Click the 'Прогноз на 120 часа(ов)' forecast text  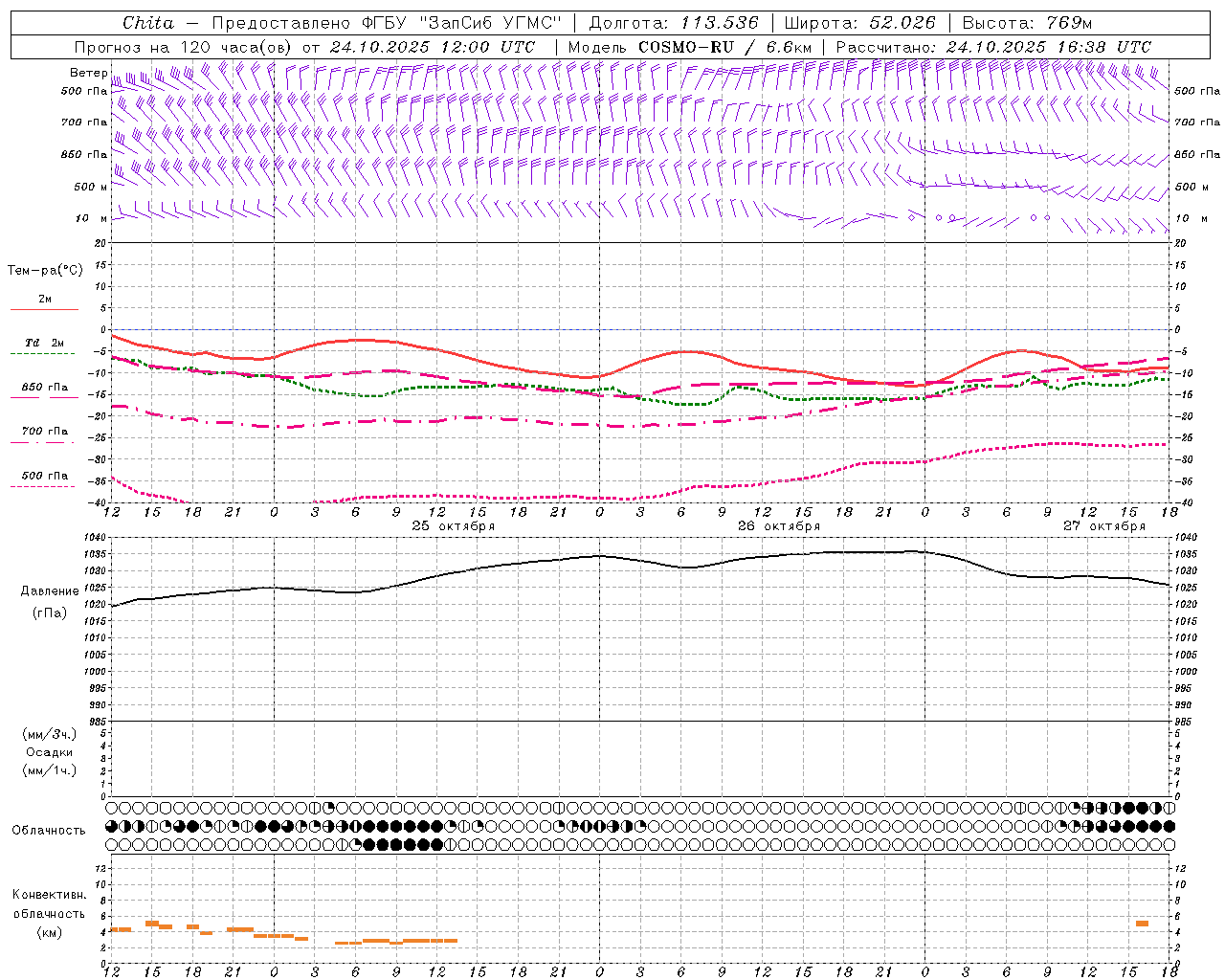pyautogui.click(x=185, y=47)
